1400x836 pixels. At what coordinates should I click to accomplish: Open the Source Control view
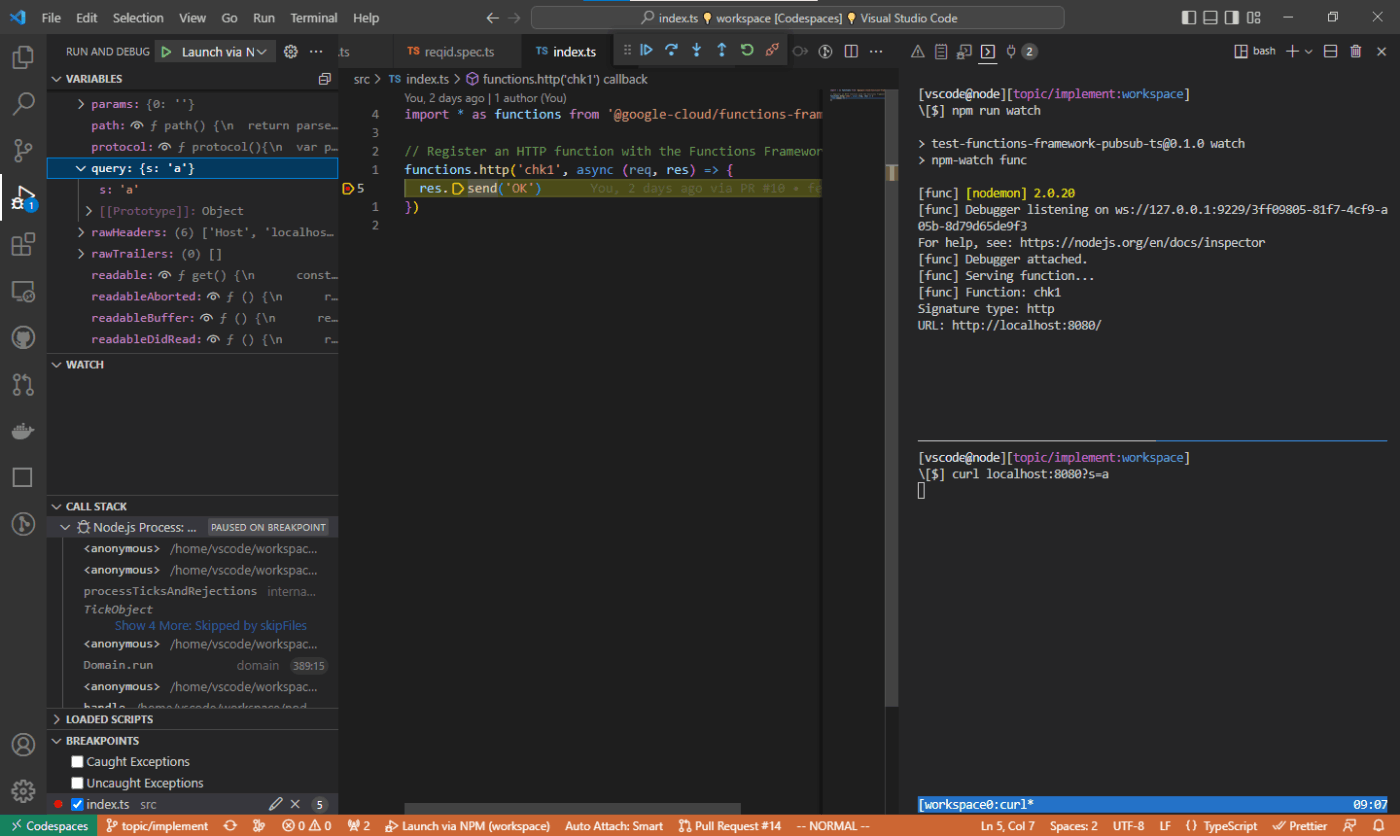coord(22,151)
